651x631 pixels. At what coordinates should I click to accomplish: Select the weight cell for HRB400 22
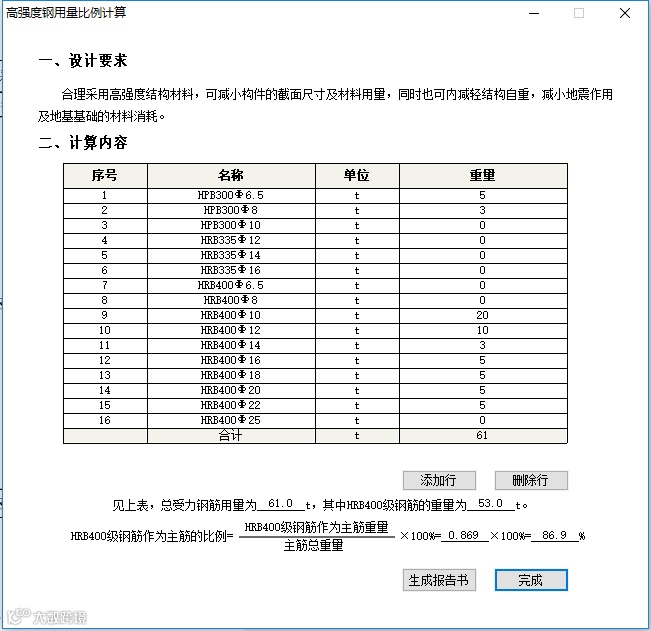(x=483, y=405)
